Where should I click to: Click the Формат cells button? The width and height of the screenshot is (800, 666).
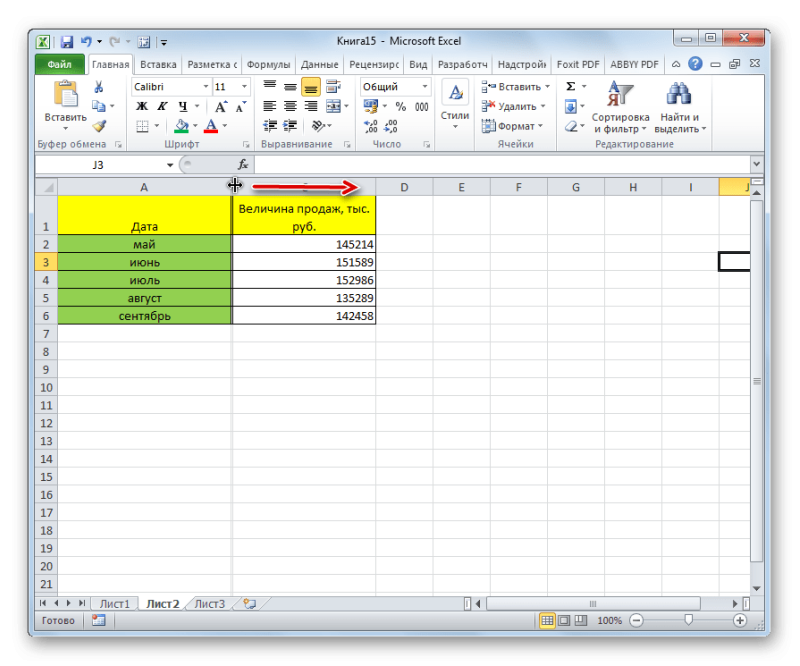pyautogui.click(x=512, y=126)
